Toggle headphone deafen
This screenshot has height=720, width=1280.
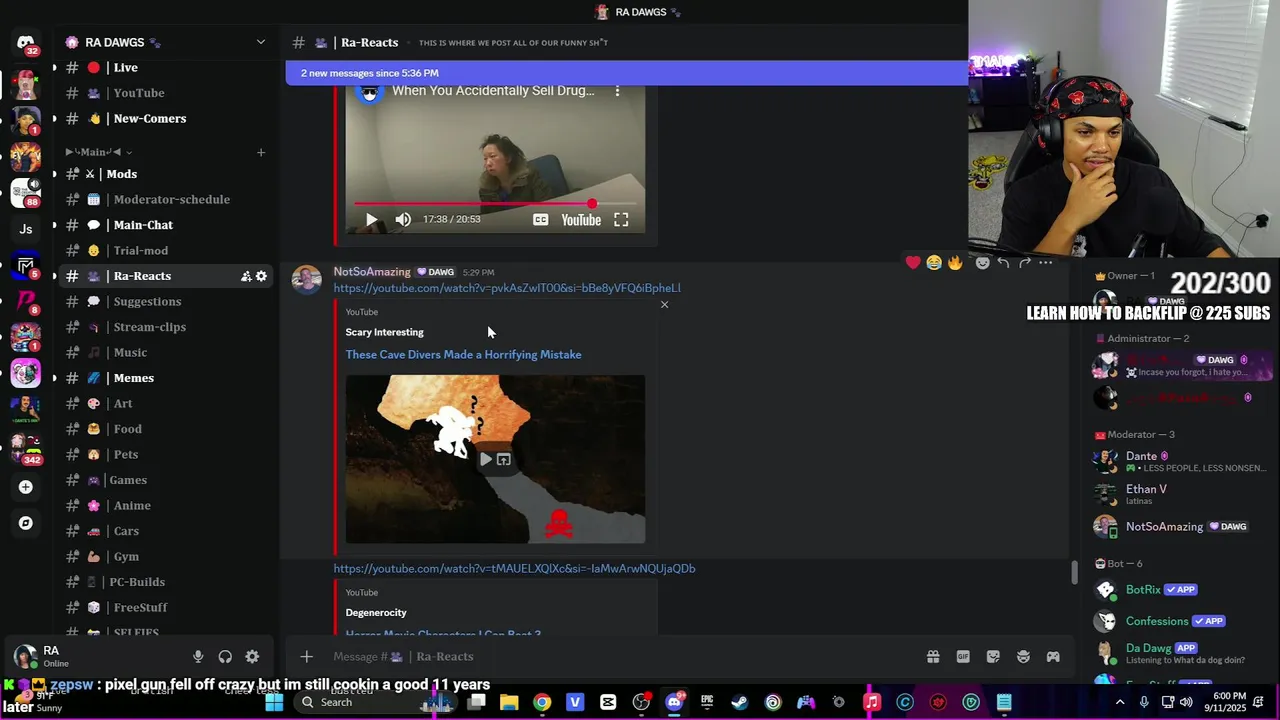(225, 657)
